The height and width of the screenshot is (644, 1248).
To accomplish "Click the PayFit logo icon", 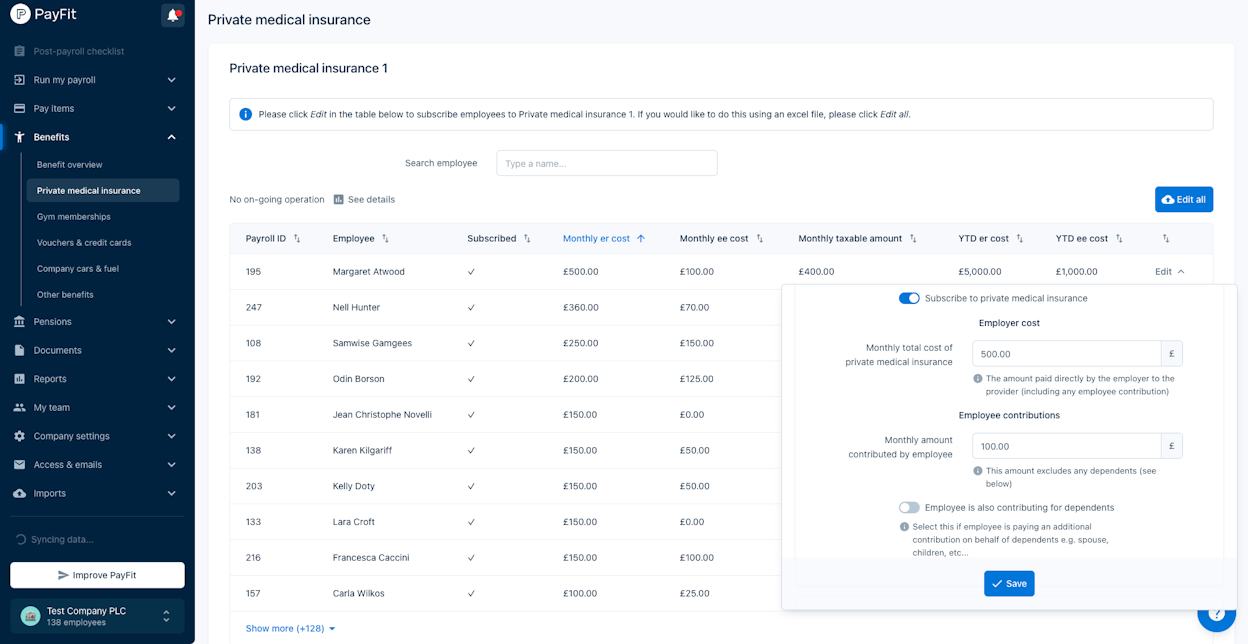I will pos(20,15).
